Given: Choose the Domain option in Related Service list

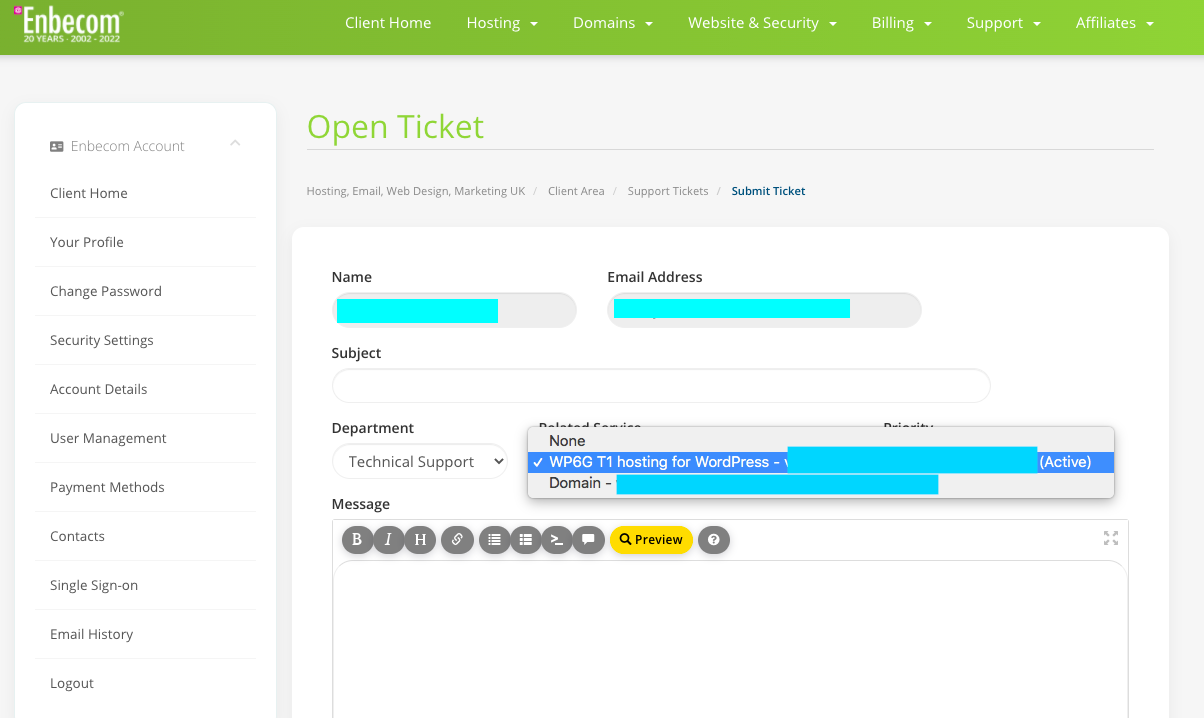Looking at the screenshot, I should (x=820, y=483).
